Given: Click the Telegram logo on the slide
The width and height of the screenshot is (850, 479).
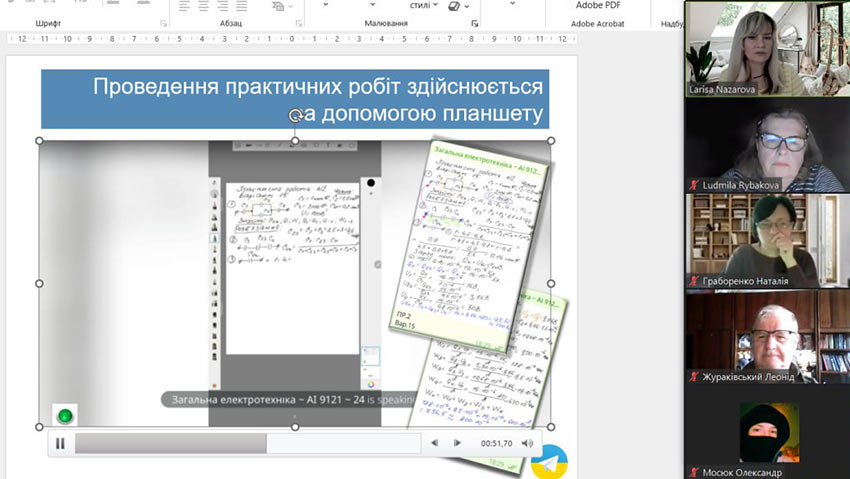Looking at the screenshot, I should [x=549, y=461].
